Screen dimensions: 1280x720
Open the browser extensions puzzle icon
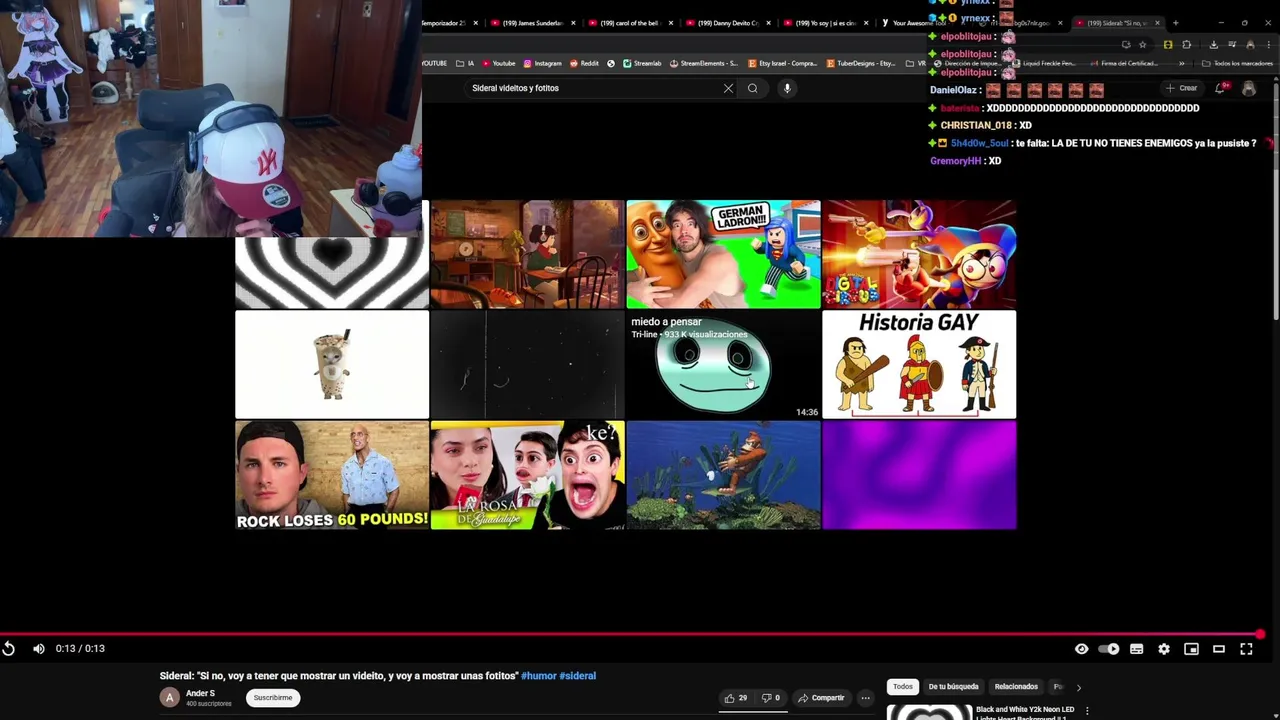coord(1187,45)
